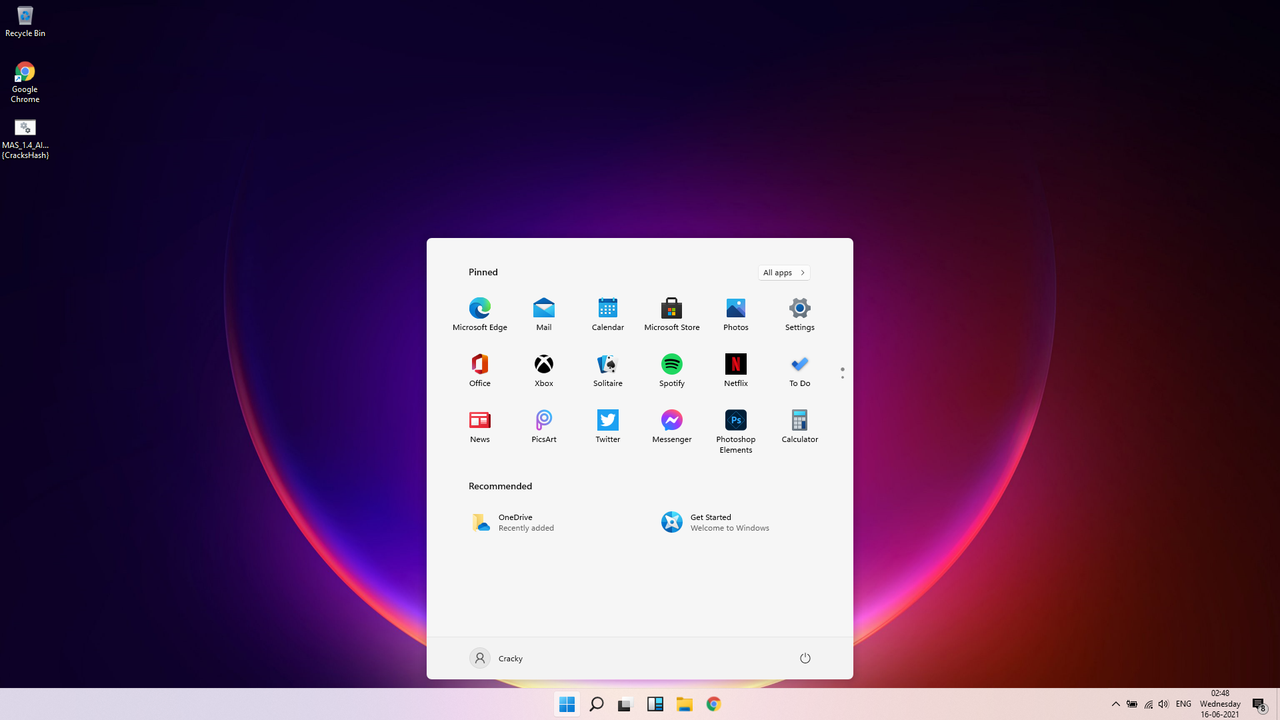This screenshot has height=720, width=1280.
Task: Open the Photos app
Action: pos(736,314)
